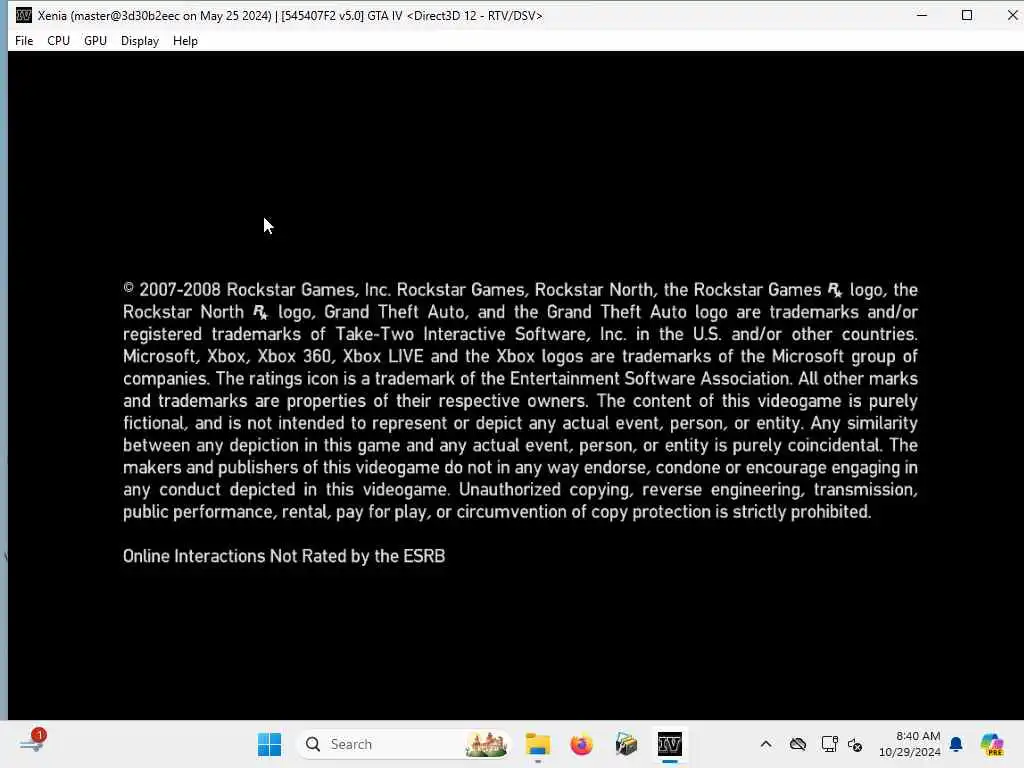
Task: Launch Copilot preview from taskbar
Action: point(992,744)
